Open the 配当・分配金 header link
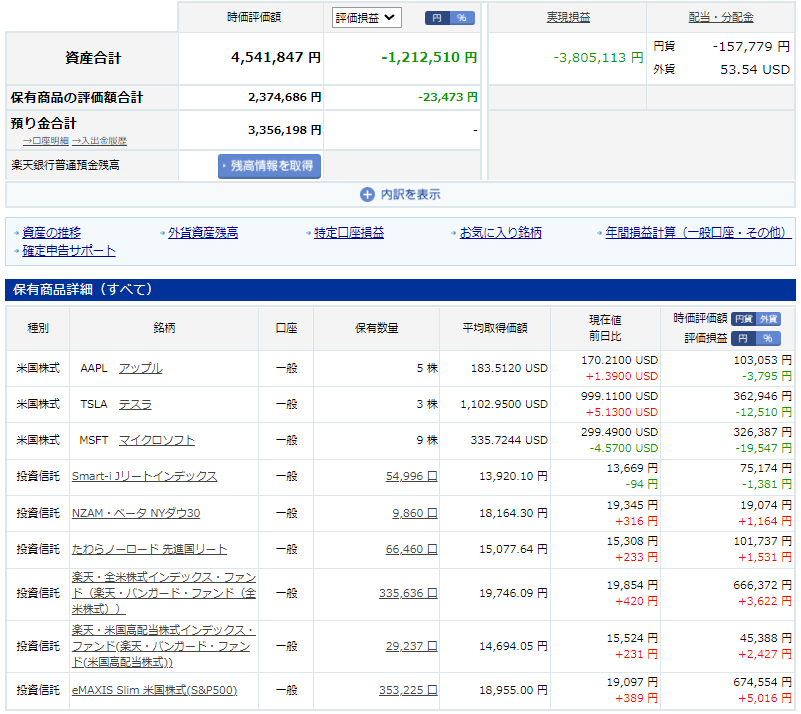The height and width of the screenshot is (714, 801). coord(721,18)
